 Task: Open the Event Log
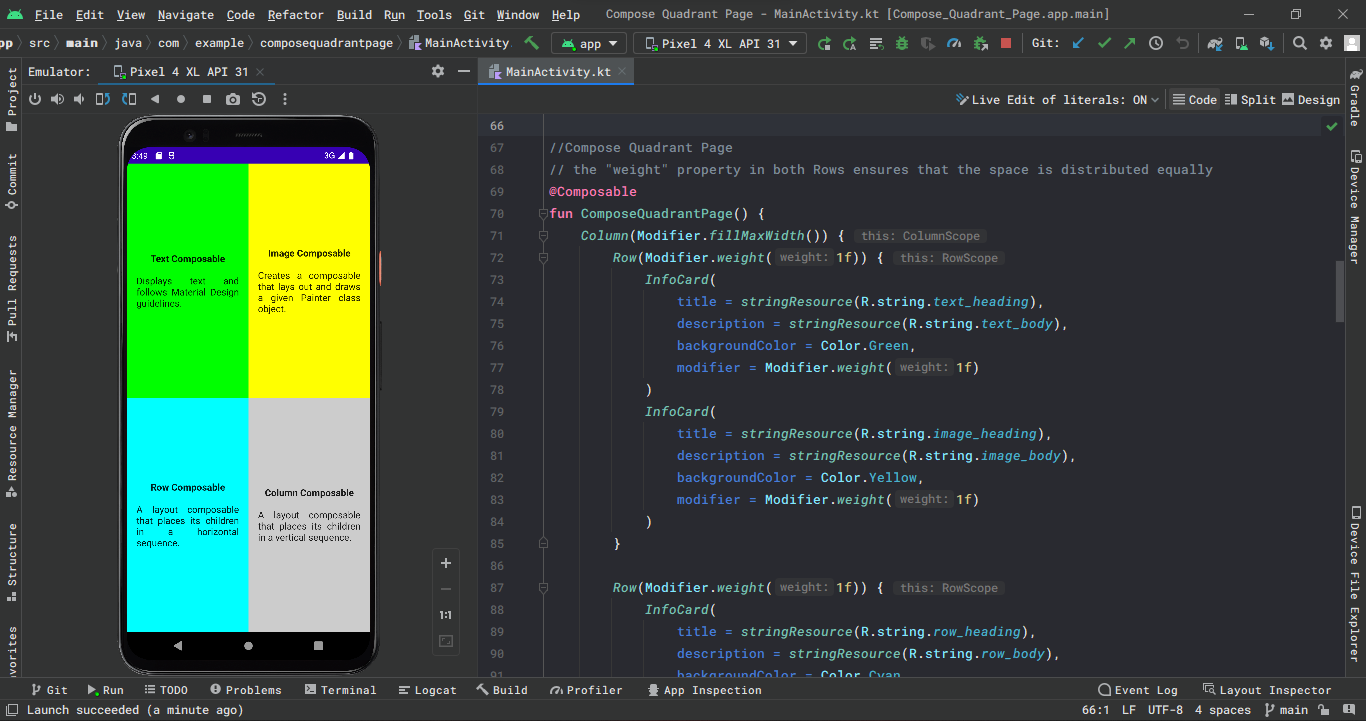pyautogui.click(x=1138, y=689)
